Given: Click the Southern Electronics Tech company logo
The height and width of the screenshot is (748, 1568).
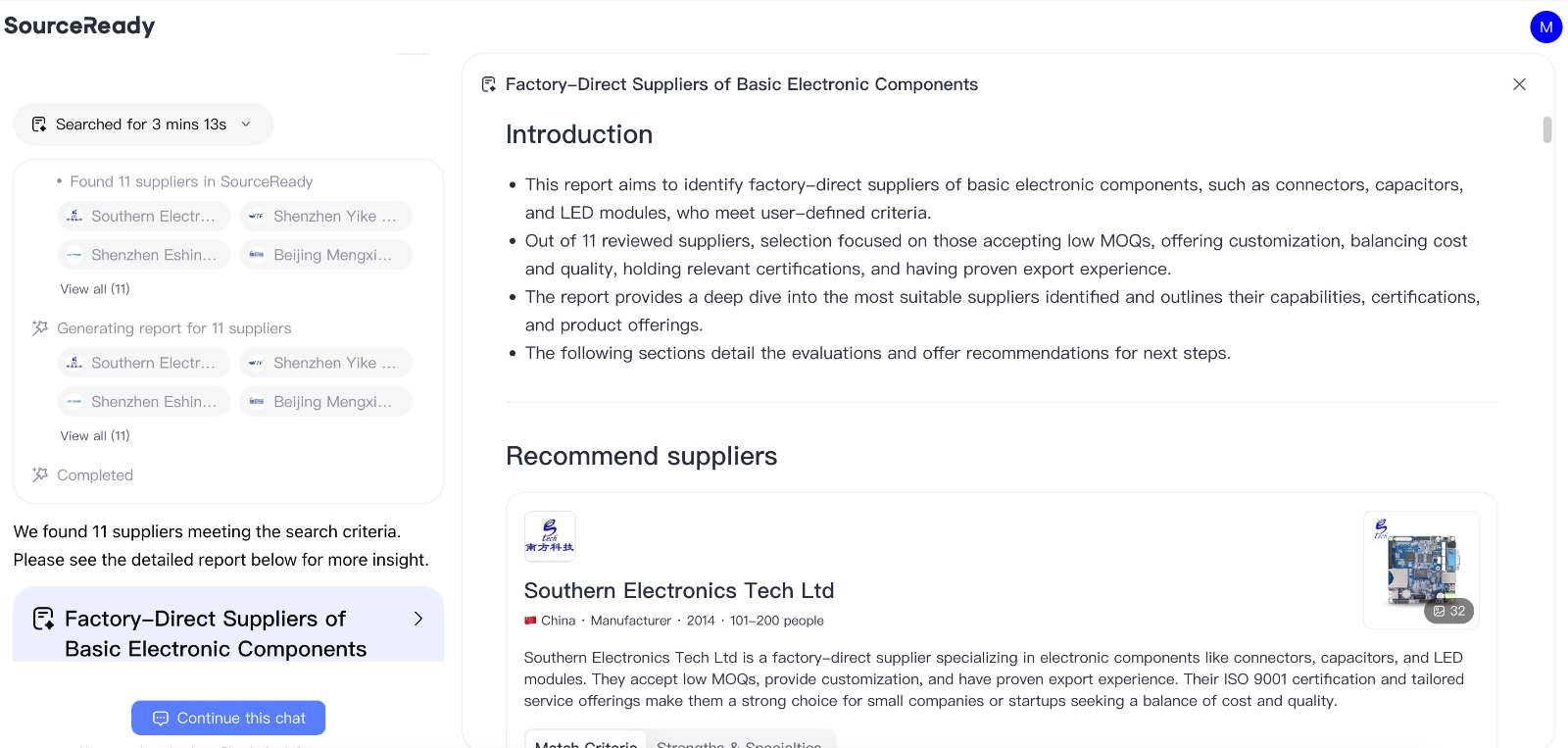Looking at the screenshot, I should (550, 536).
